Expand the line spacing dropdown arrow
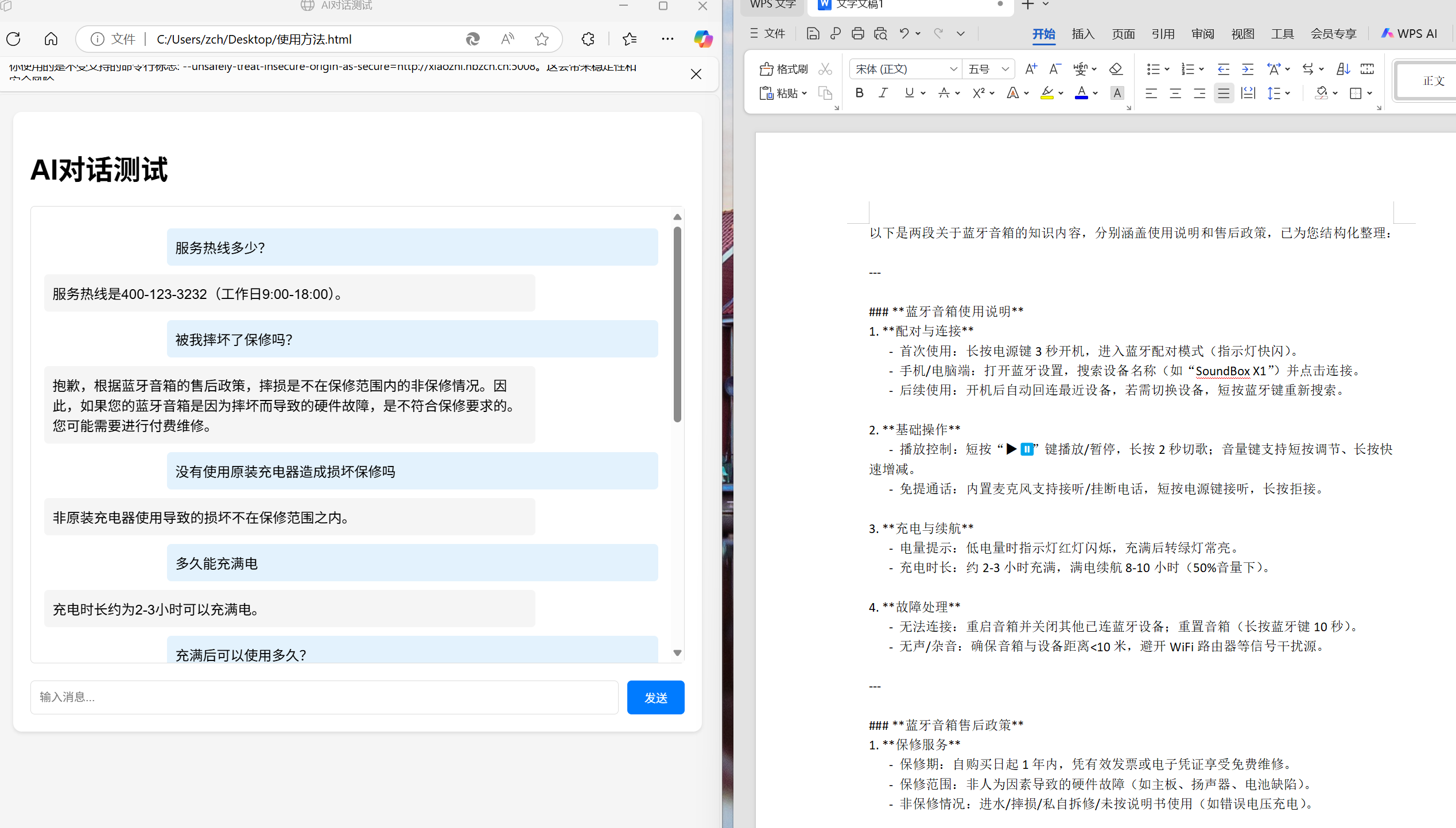The image size is (1456, 828). [x=1288, y=93]
